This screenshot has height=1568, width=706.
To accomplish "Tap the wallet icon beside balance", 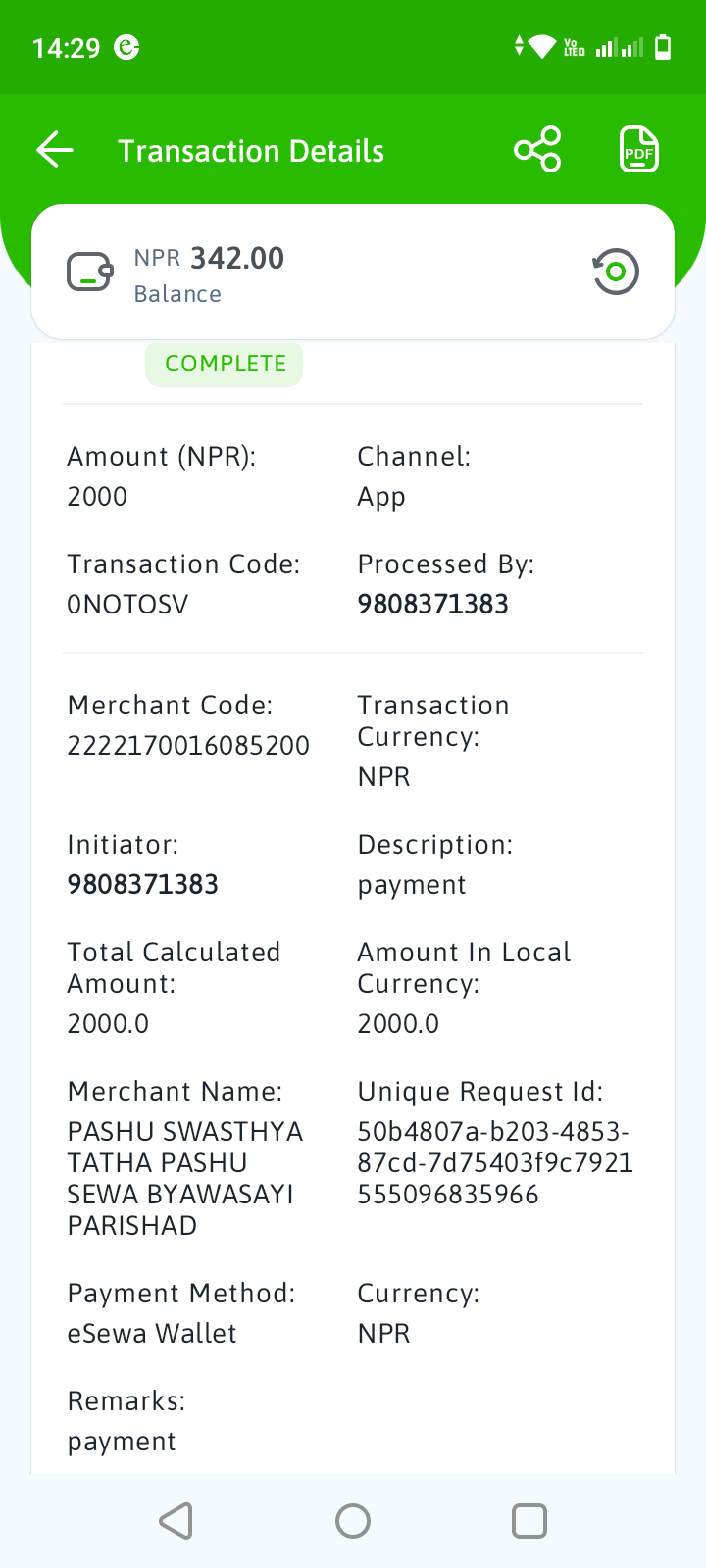I will click(x=89, y=272).
